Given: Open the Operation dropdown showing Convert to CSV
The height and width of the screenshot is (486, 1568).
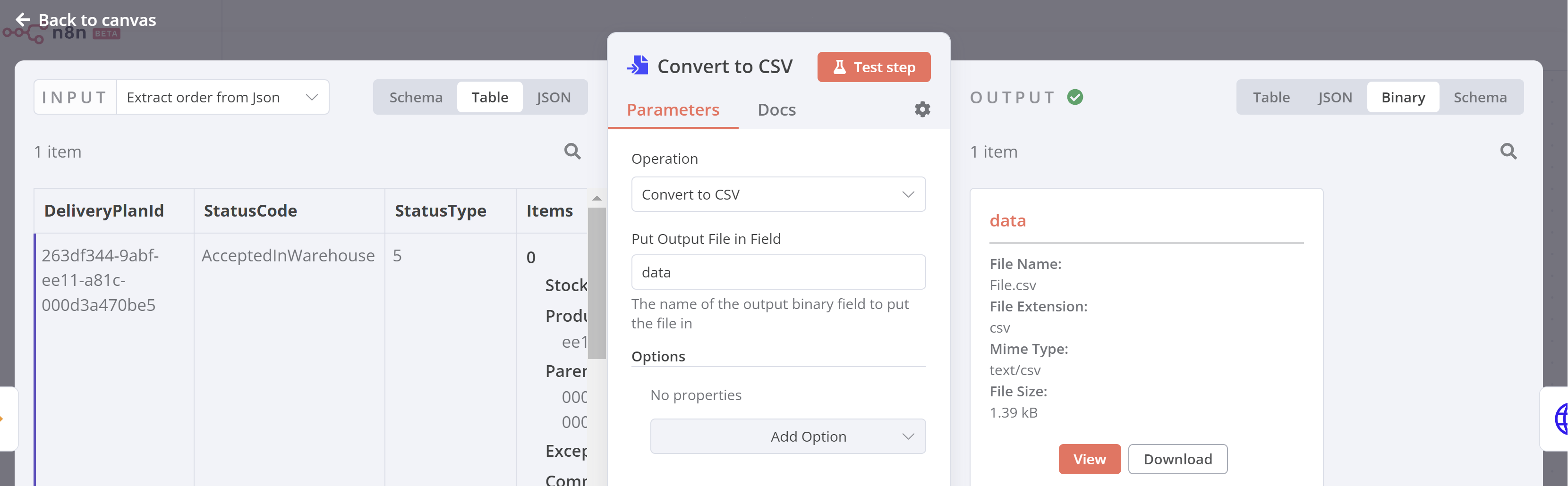Looking at the screenshot, I should [778, 195].
